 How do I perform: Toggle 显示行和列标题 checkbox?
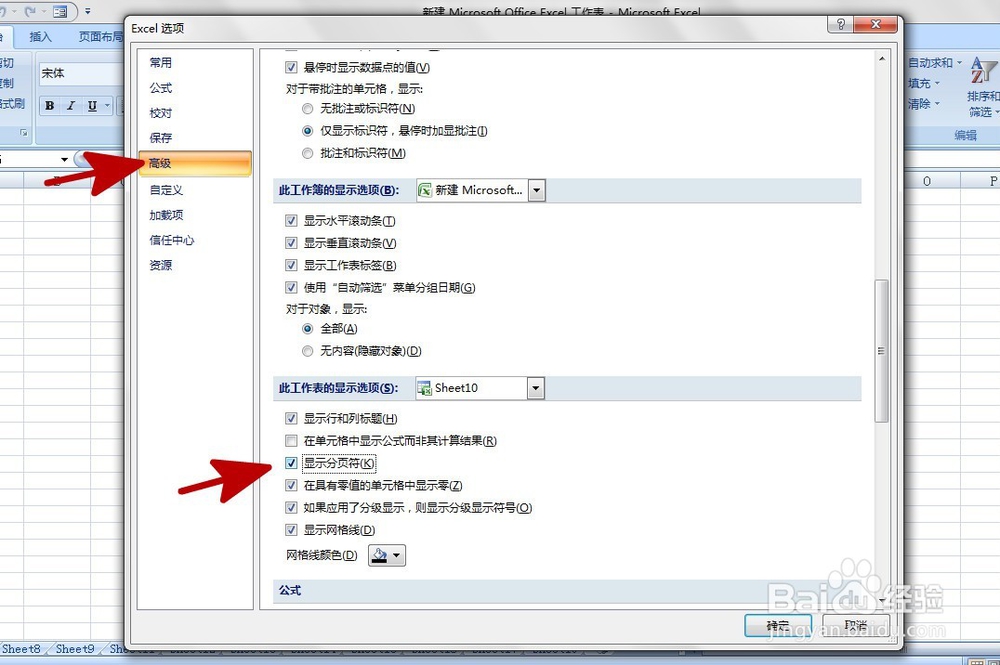tap(291, 418)
